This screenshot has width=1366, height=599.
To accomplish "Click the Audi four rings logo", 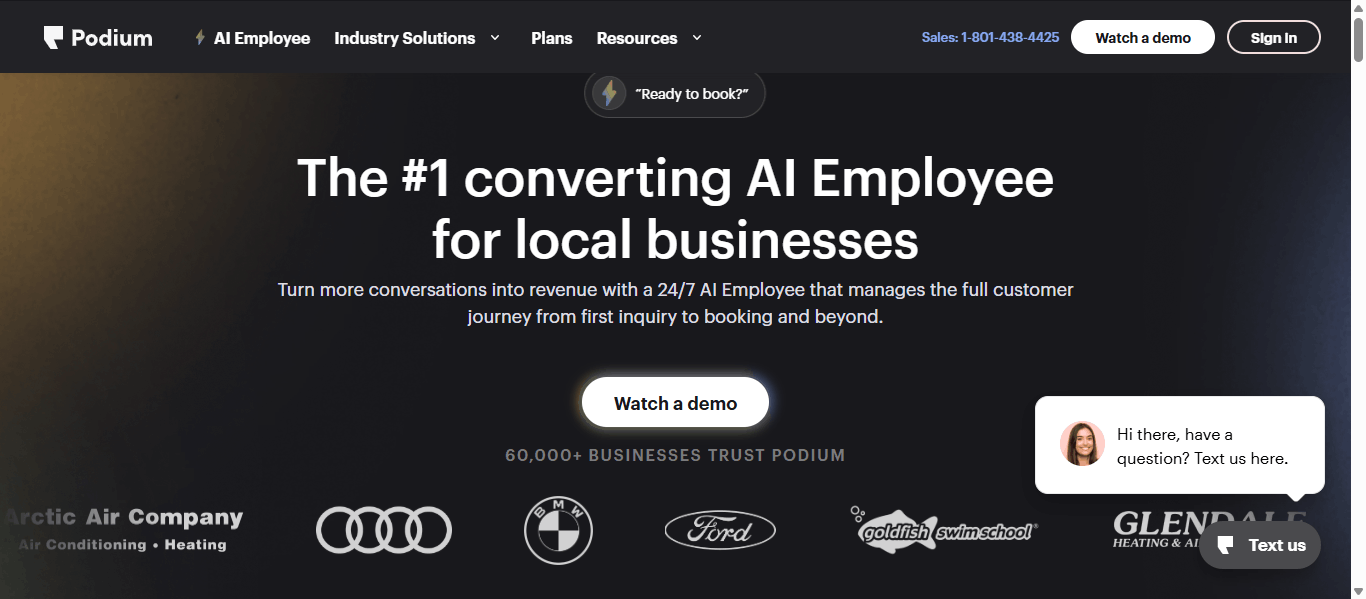I will 384,530.
